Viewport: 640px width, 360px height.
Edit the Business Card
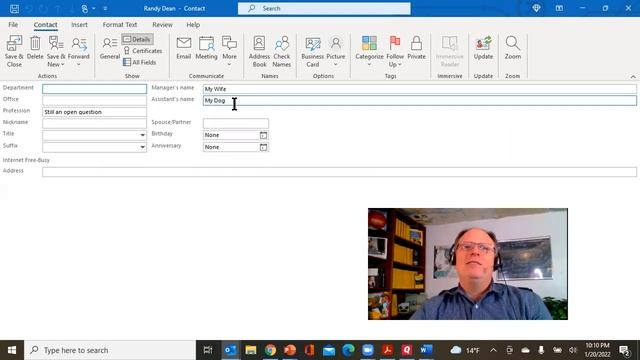click(x=313, y=51)
